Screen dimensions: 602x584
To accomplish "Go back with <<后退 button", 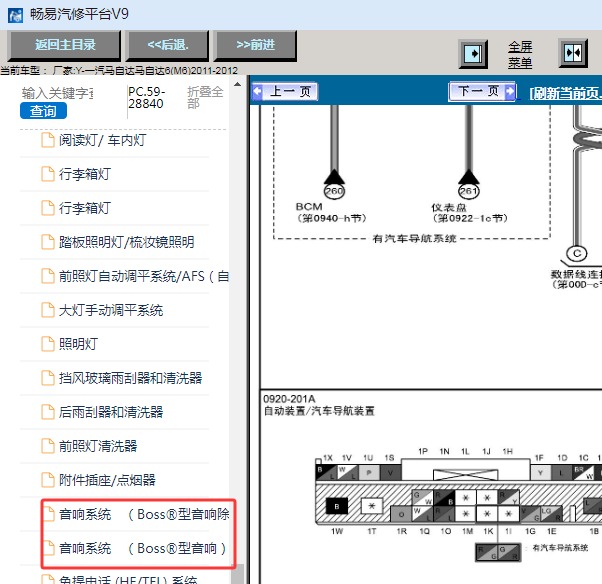I will [168, 45].
